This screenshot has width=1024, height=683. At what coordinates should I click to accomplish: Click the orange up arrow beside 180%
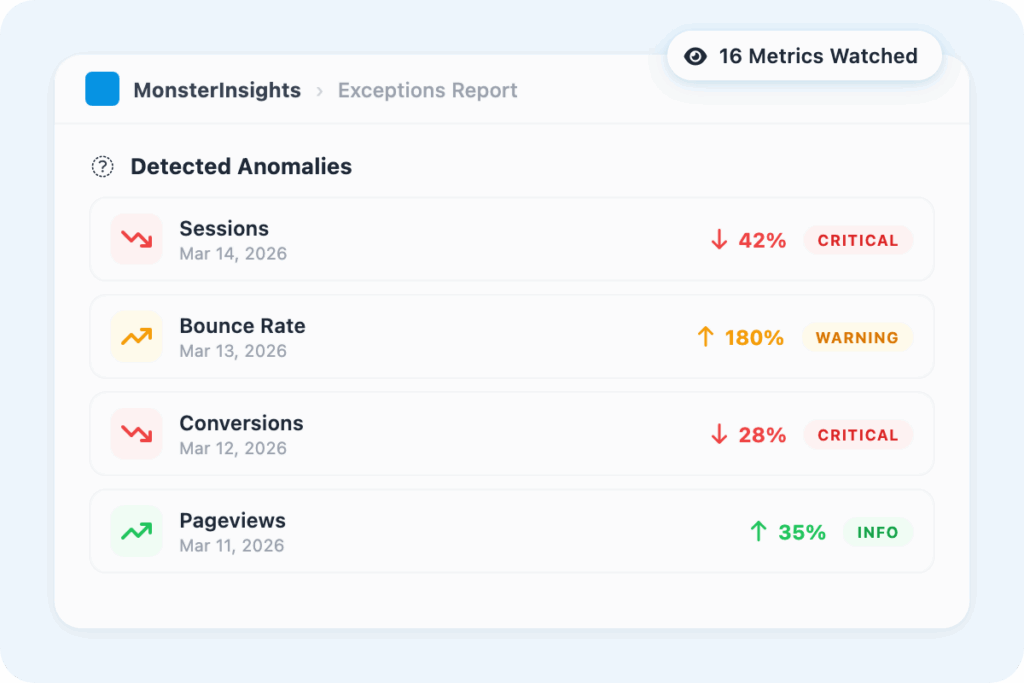point(705,337)
